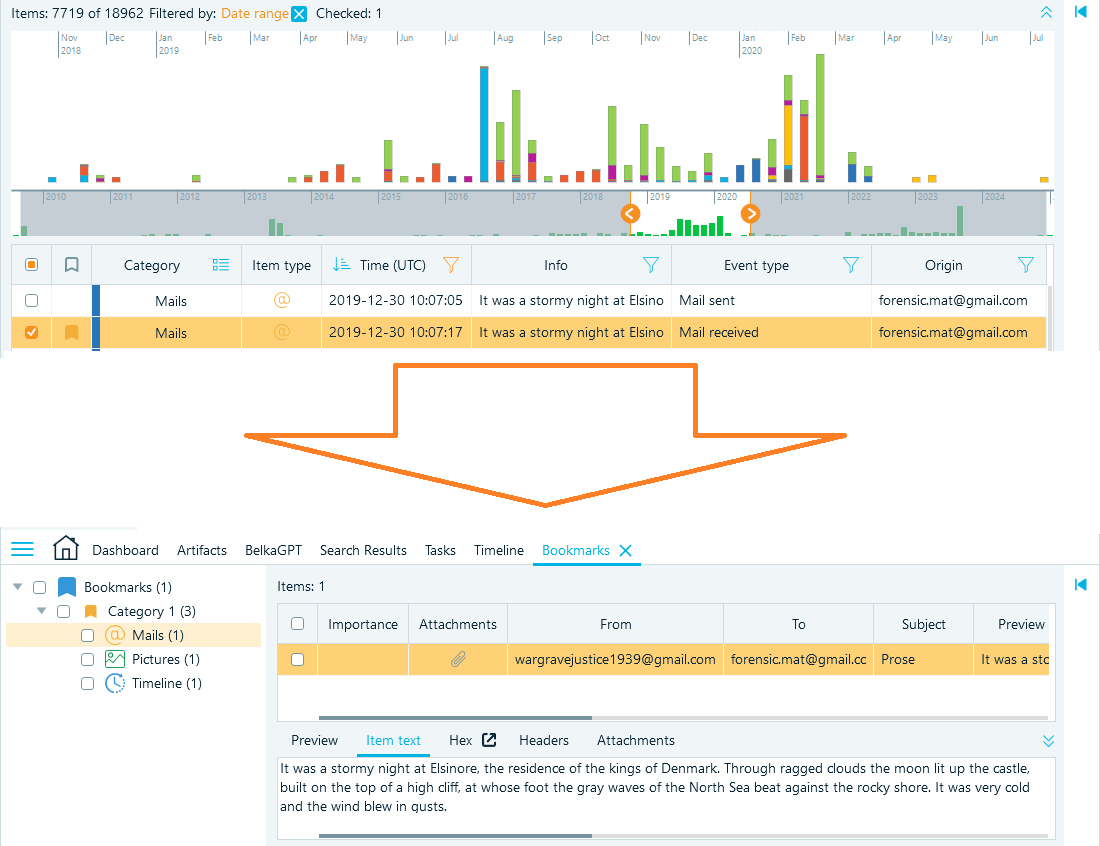Check the Mails (1) tree checkbox
This screenshot has height=846, width=1100.
88,636
